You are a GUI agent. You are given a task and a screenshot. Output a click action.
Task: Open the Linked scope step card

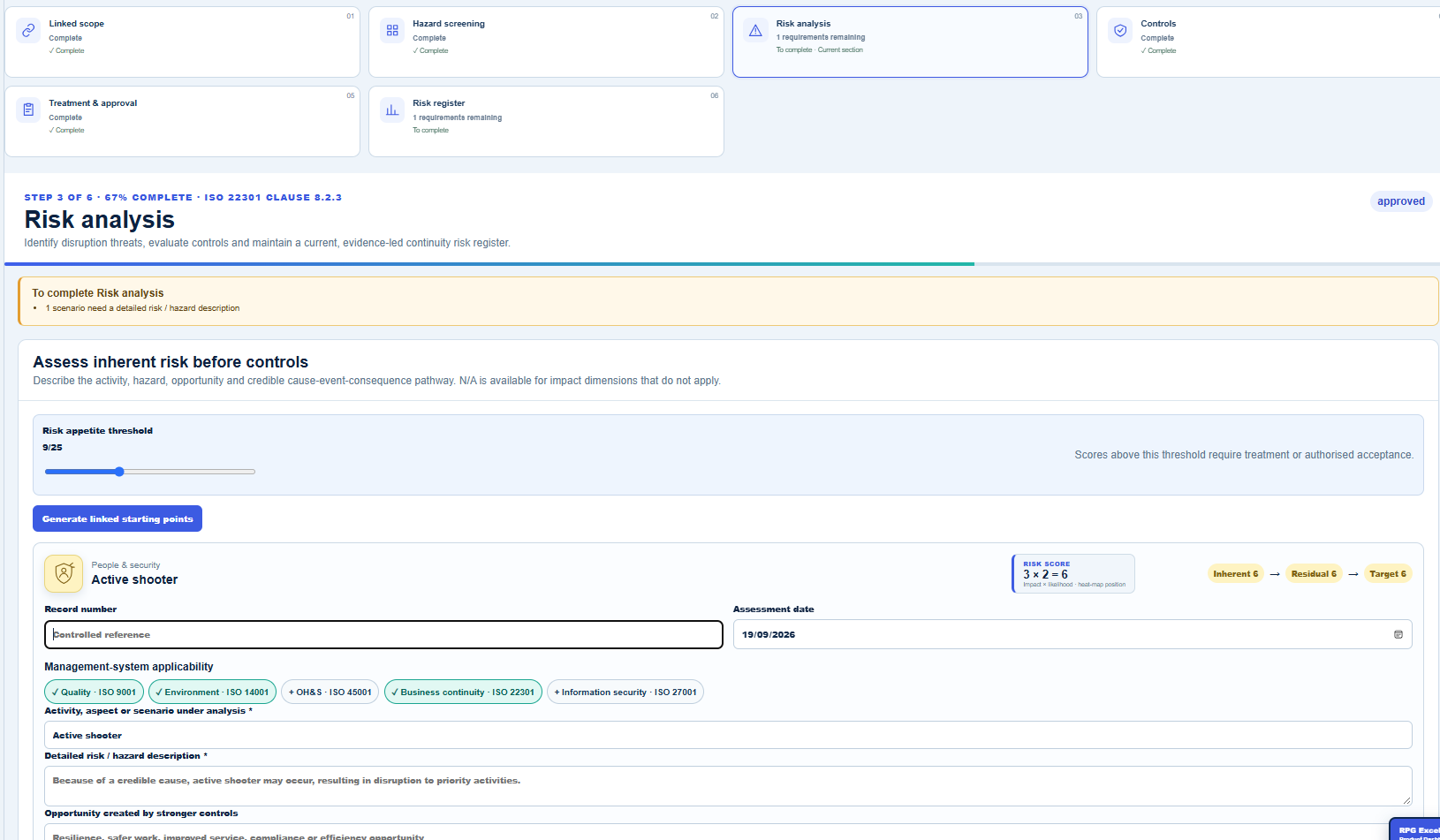182,42
